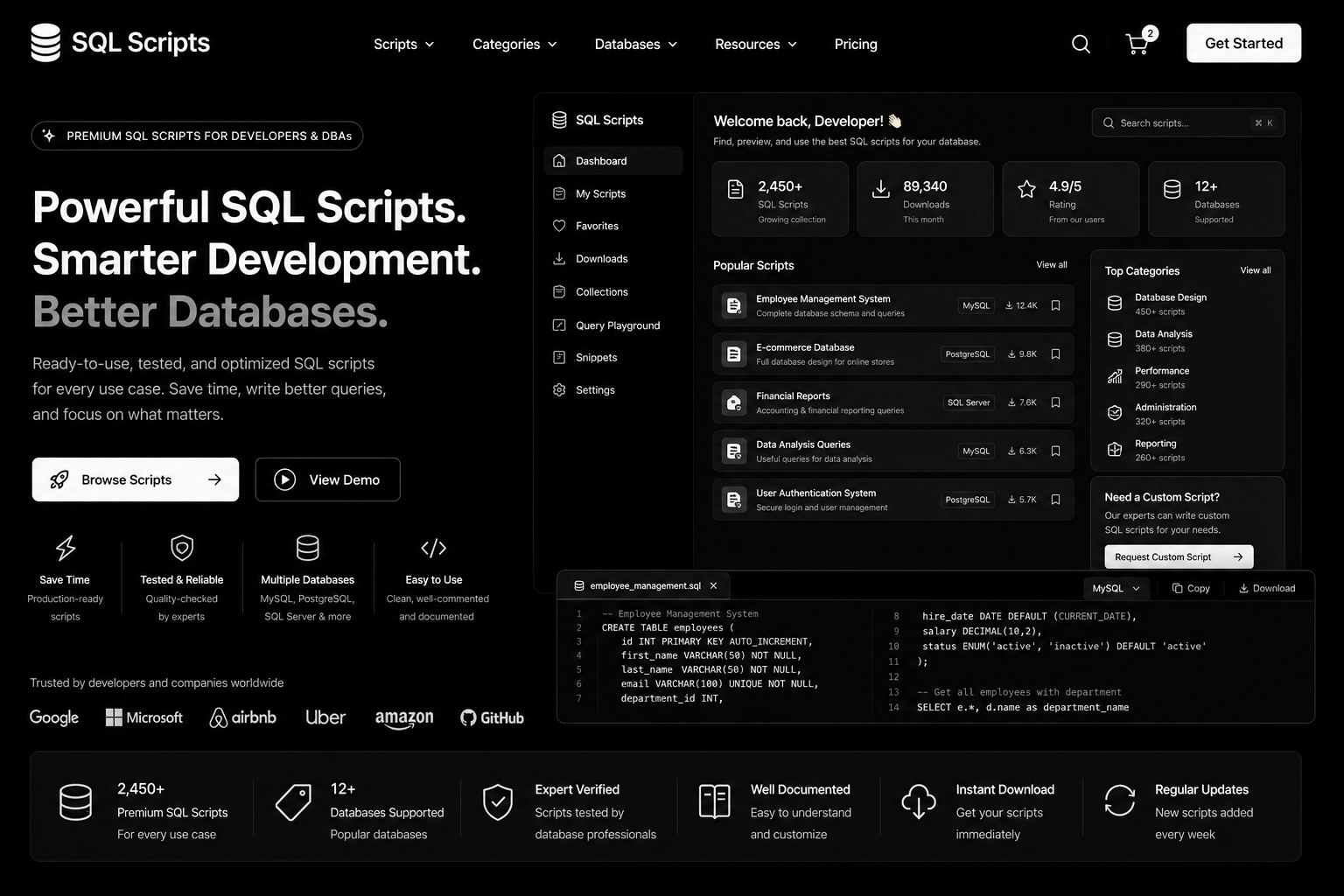The height and width of the screenshot is (896, 1344).
Task: Click the Save Time lightning icon
Action: coord(66,548)
